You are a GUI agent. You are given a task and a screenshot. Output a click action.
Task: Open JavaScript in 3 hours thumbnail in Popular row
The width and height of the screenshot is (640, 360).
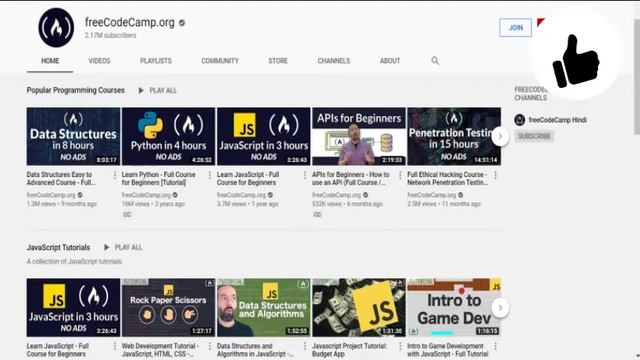click(264, 136)
